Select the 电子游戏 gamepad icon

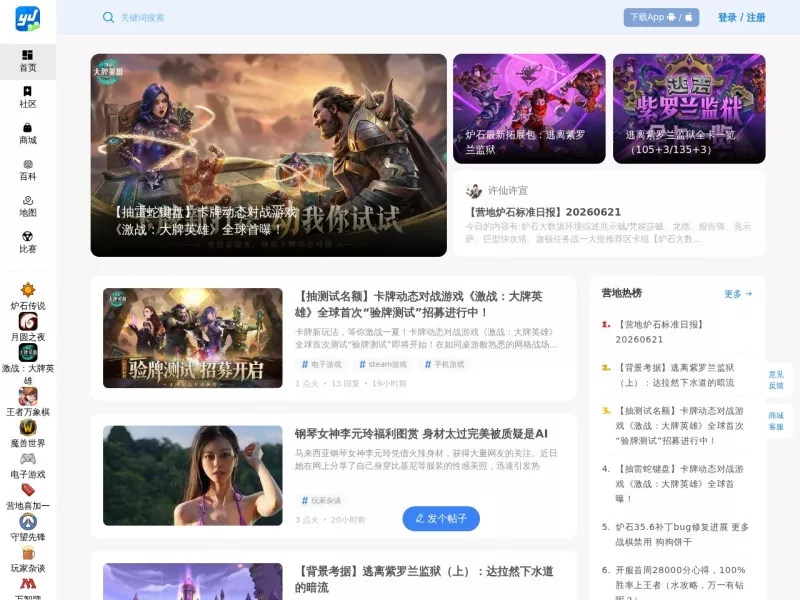pyautogui.click(x=28, y=459)
